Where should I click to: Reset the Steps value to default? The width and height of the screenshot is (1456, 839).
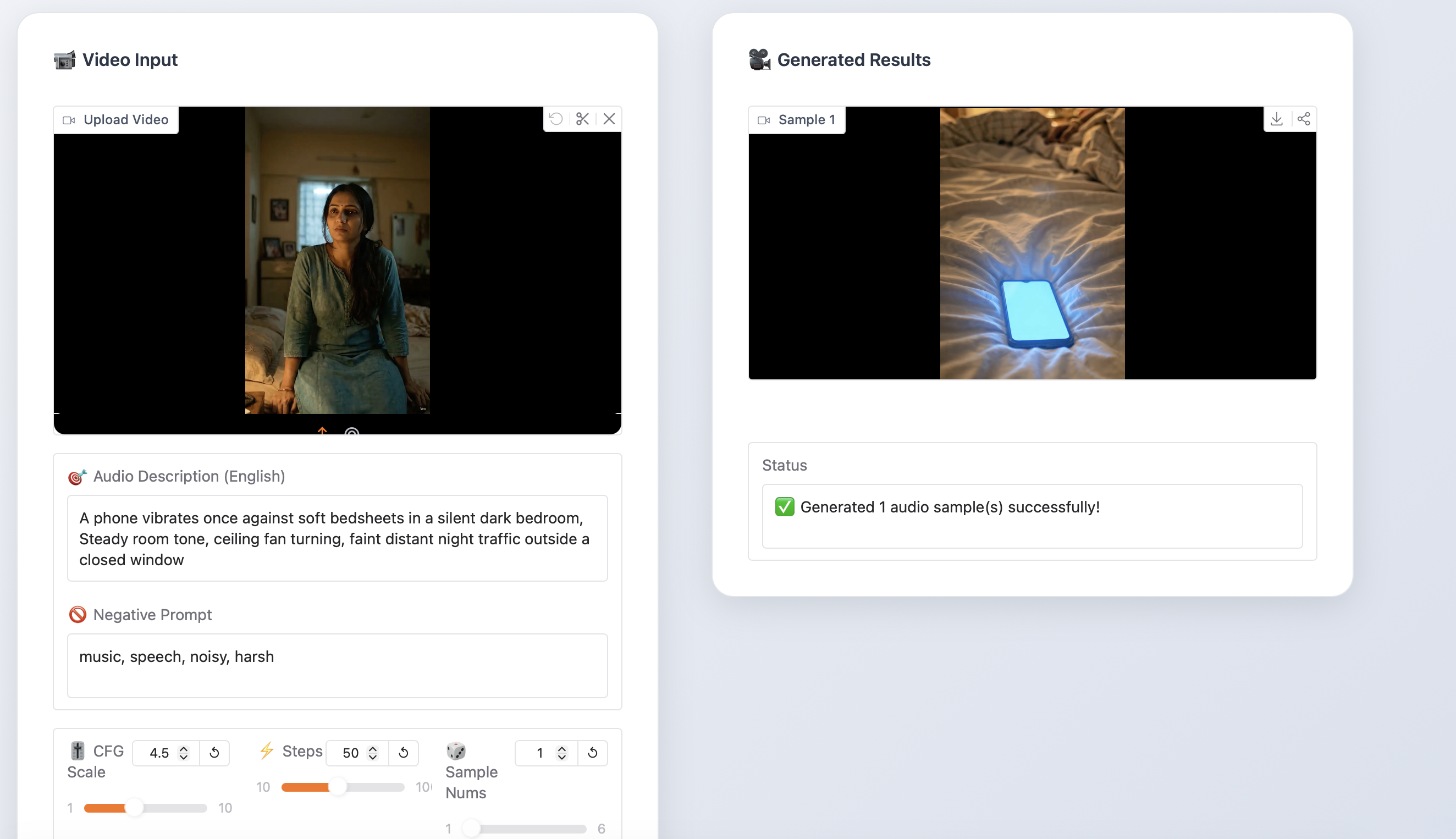[404, 753]
